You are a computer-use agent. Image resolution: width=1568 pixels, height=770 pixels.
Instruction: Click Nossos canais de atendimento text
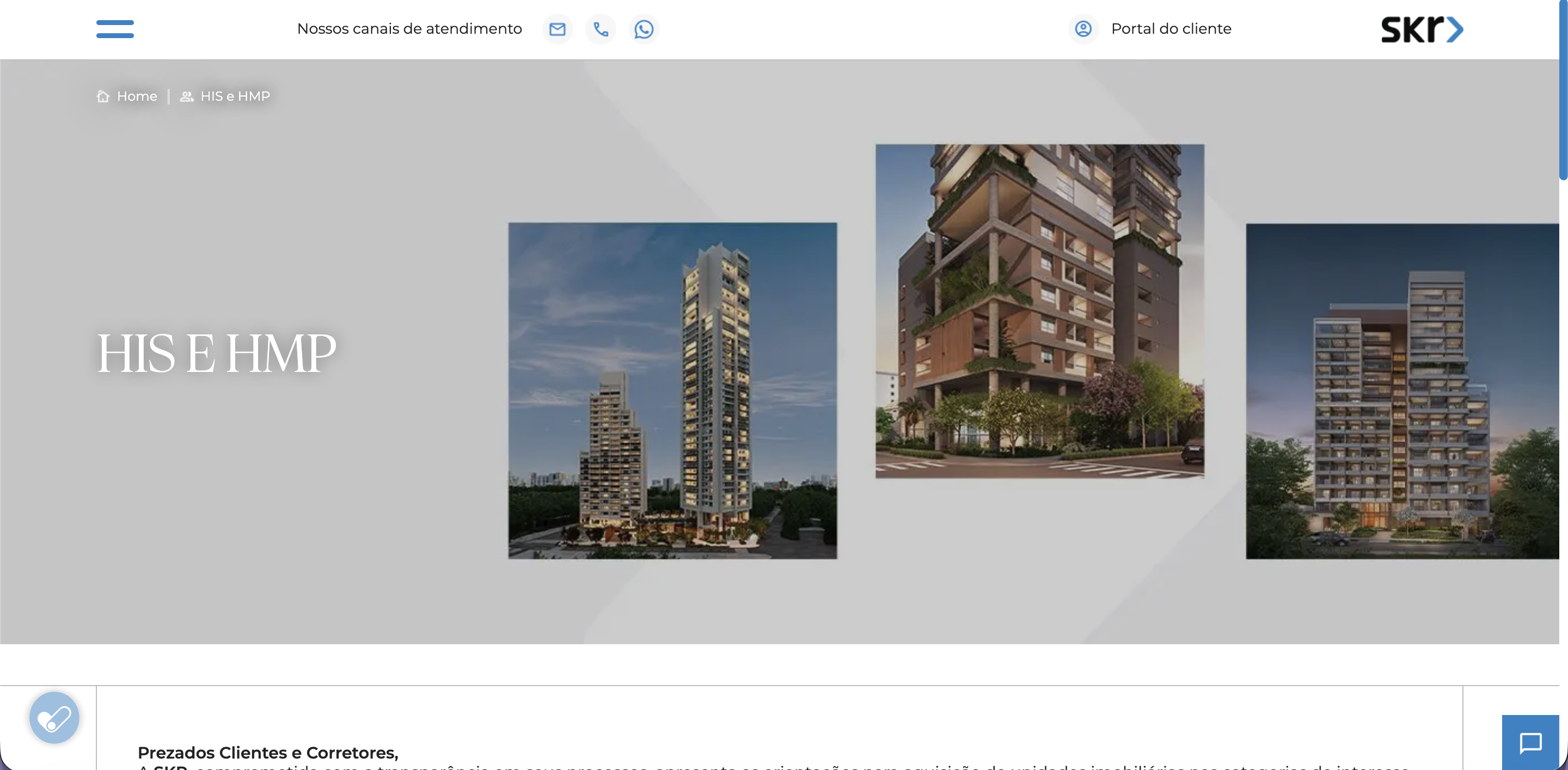click(409, 29)
